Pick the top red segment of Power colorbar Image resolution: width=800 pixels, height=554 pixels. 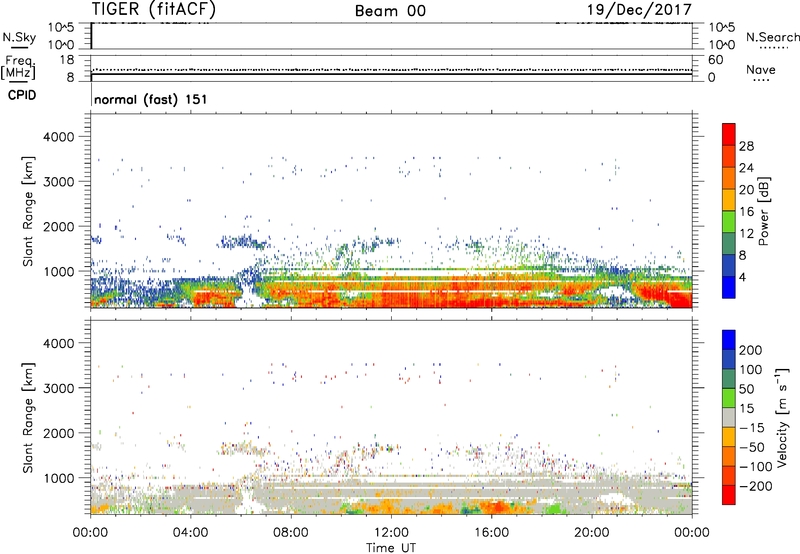tap(729, 134)
